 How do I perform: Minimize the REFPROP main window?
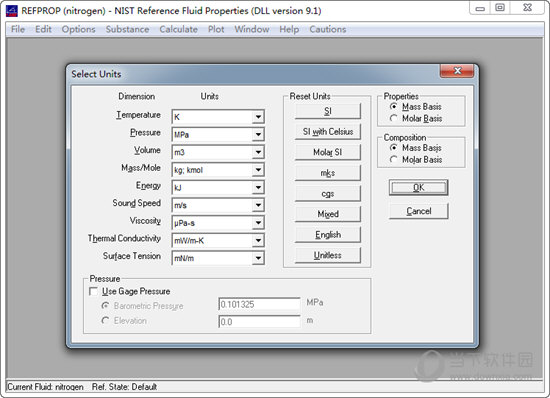click(x=479, y=8)
